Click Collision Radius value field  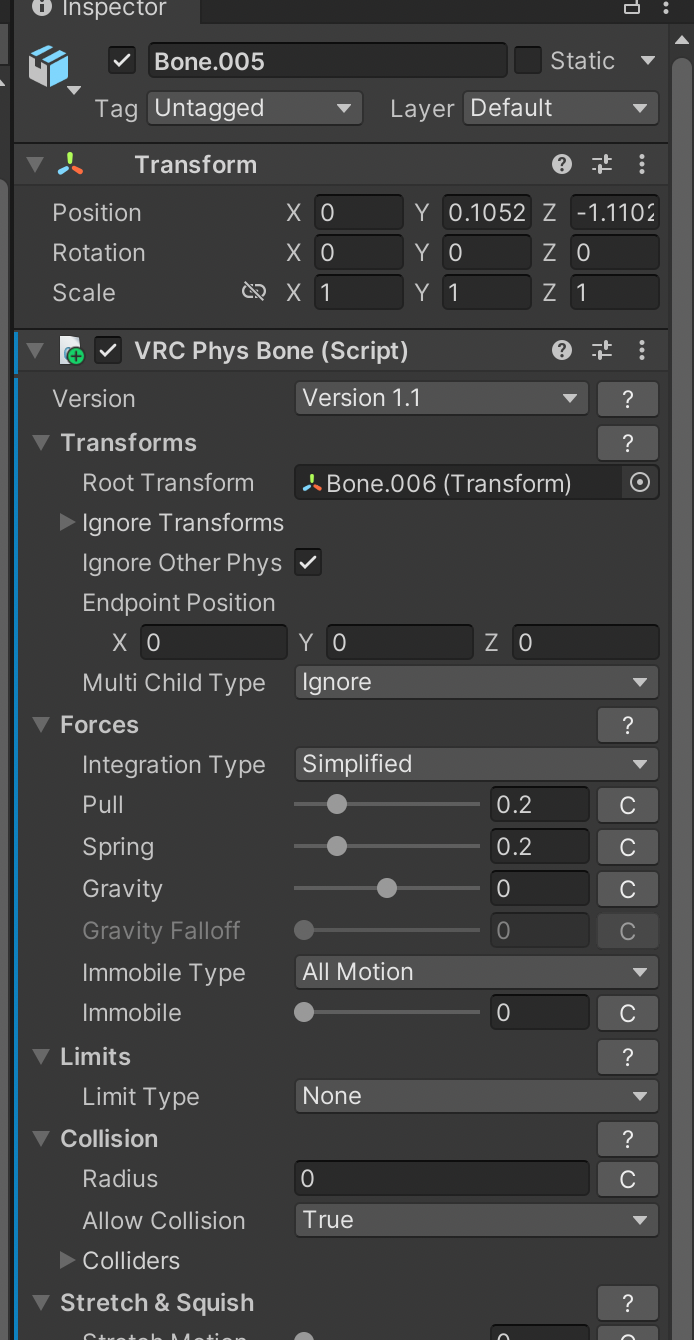(441, 1179)
